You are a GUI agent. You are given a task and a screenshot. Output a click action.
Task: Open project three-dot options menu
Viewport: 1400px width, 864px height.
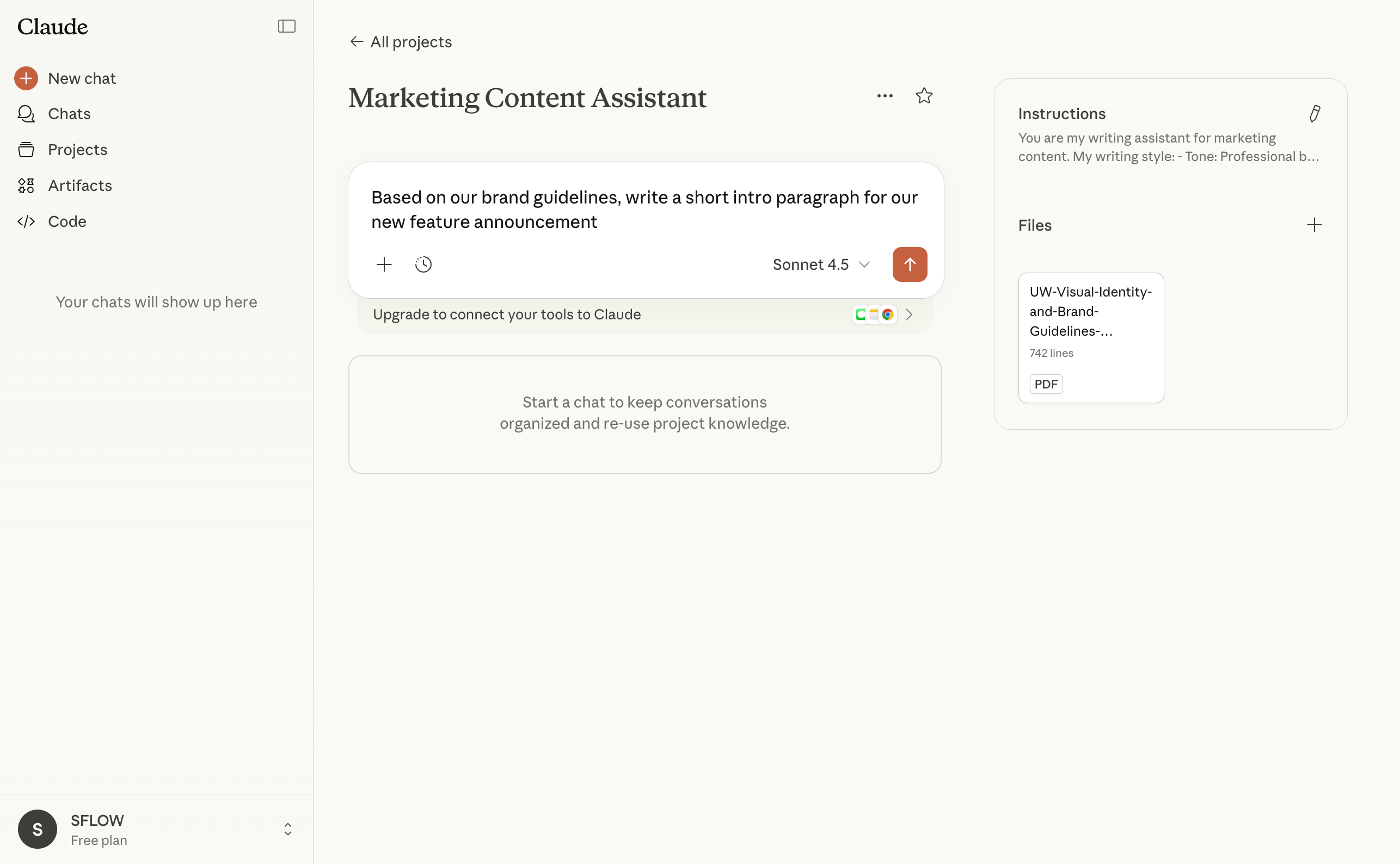pyautogui.click(x=885, y=96)
